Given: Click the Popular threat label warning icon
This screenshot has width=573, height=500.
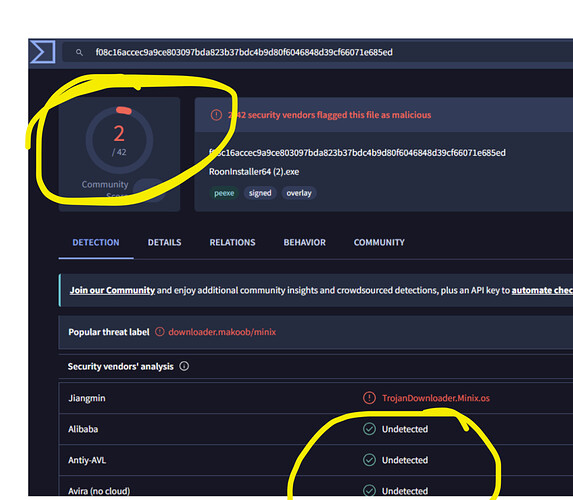Looking at the screenshot, I should pos(160,332).
